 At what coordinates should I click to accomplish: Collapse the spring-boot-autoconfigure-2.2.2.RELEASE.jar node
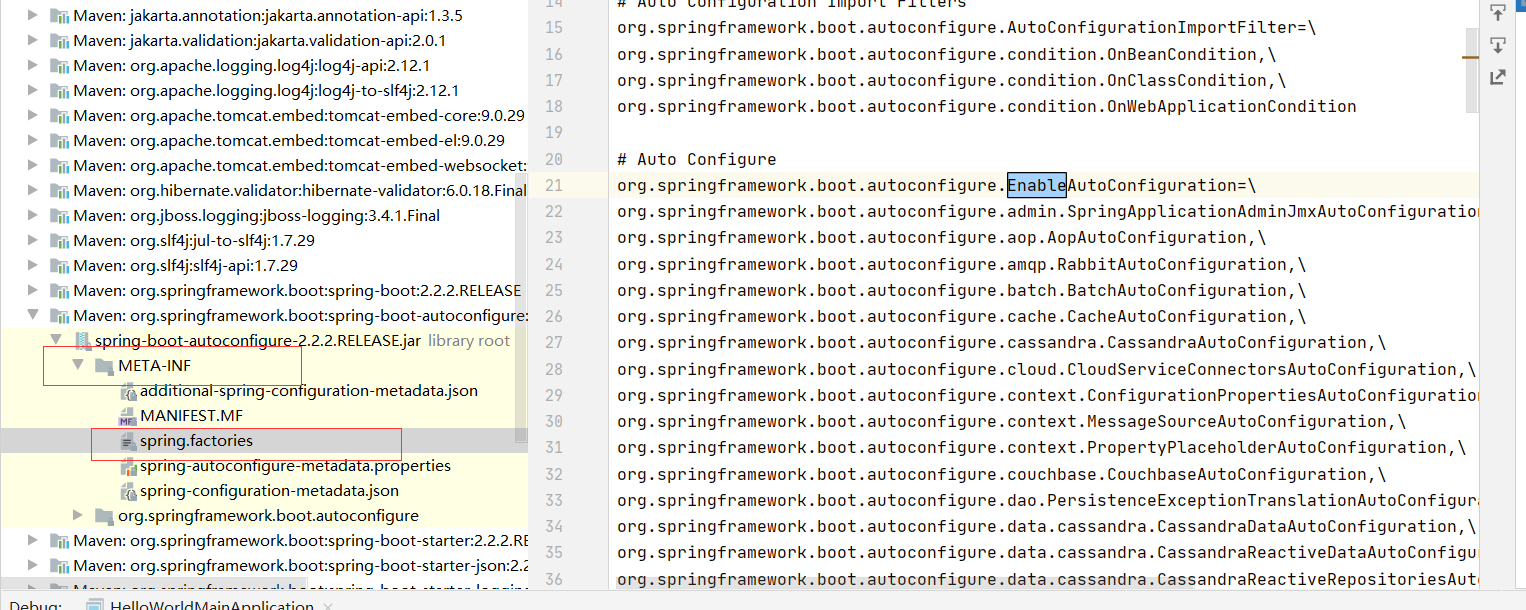[x=56, y=341]
